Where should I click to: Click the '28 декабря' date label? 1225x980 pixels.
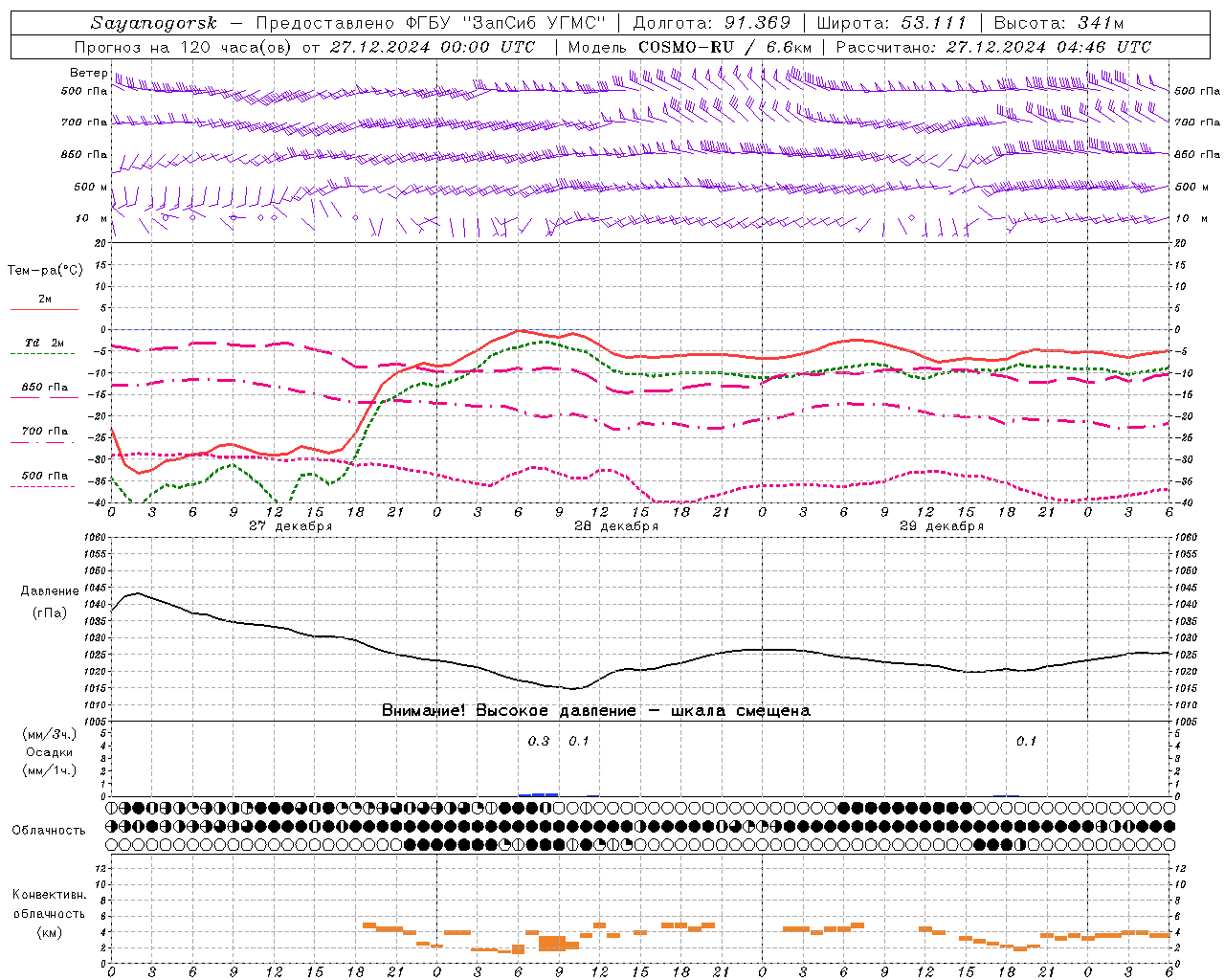[616, 526]
